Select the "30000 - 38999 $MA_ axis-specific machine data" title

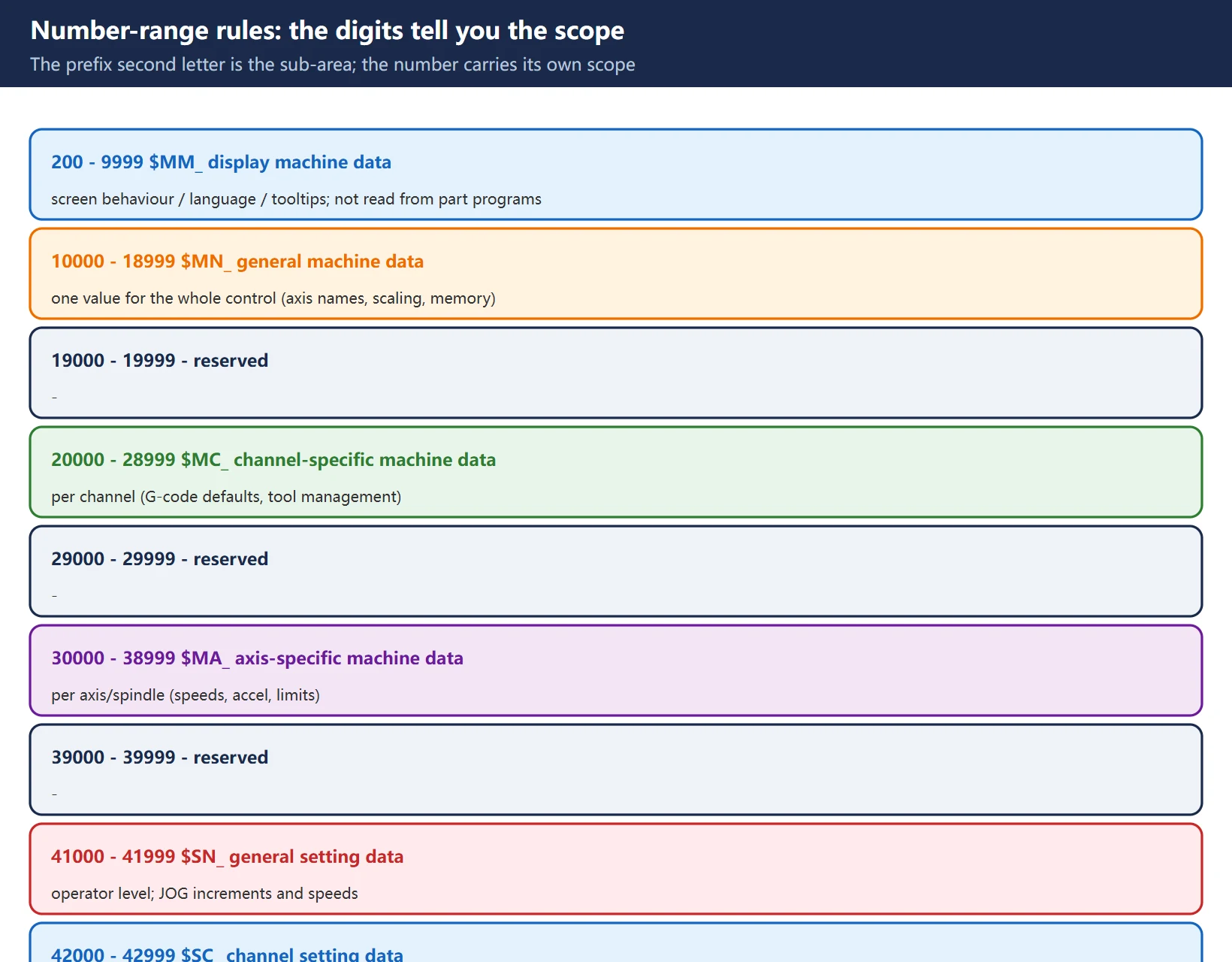pyautogui.click(x=257, y=658)
